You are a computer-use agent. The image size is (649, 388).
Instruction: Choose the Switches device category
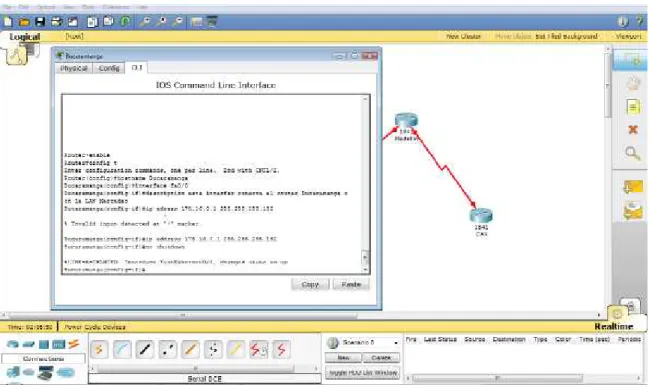pyautogui.click(x=28, y=344)
